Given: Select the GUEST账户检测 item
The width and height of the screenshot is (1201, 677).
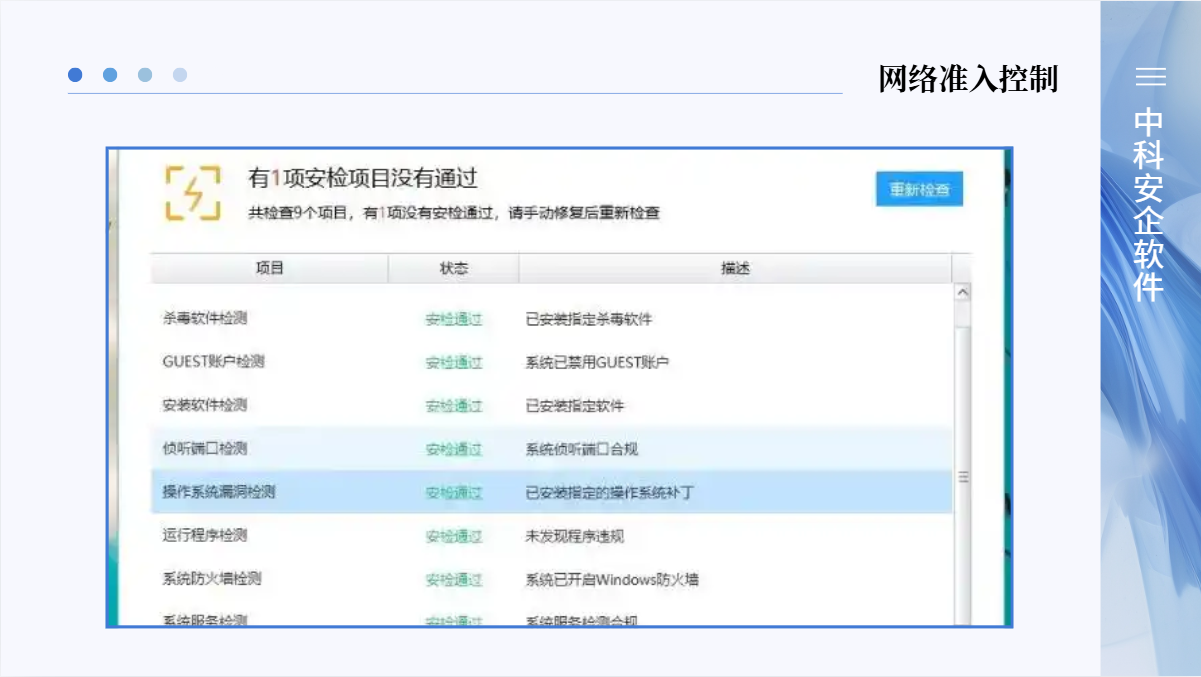Looking at the screenshot, I should point(213,362).
